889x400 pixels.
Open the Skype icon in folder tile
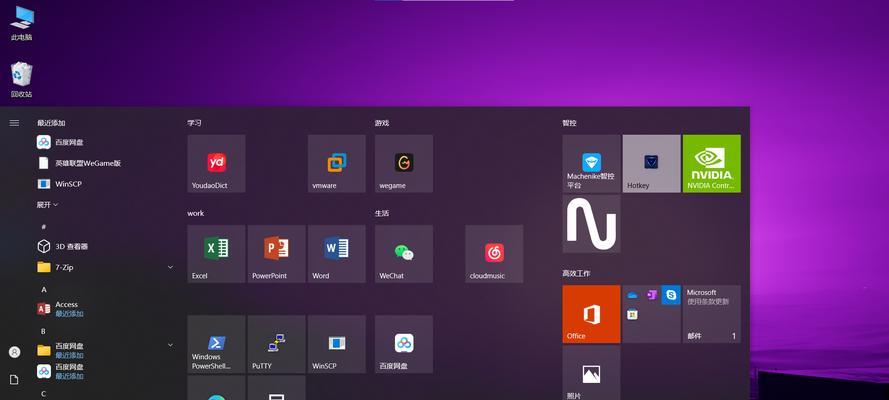point(671,295)
